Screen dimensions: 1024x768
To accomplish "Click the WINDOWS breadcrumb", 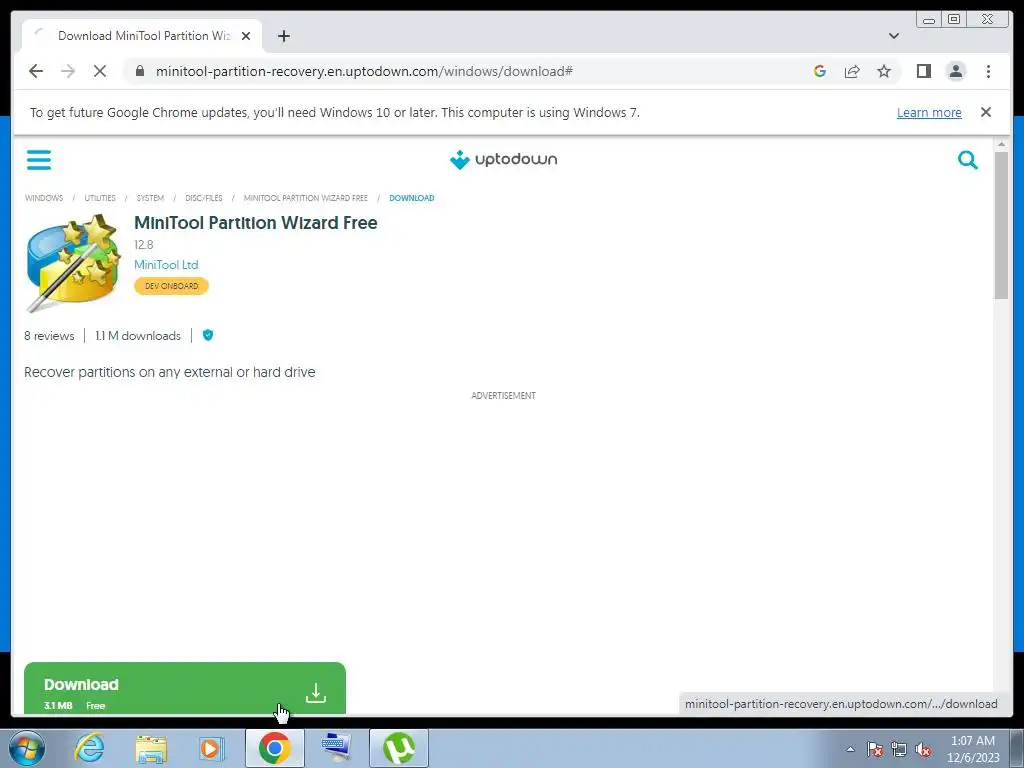I will tap(44, 198).
